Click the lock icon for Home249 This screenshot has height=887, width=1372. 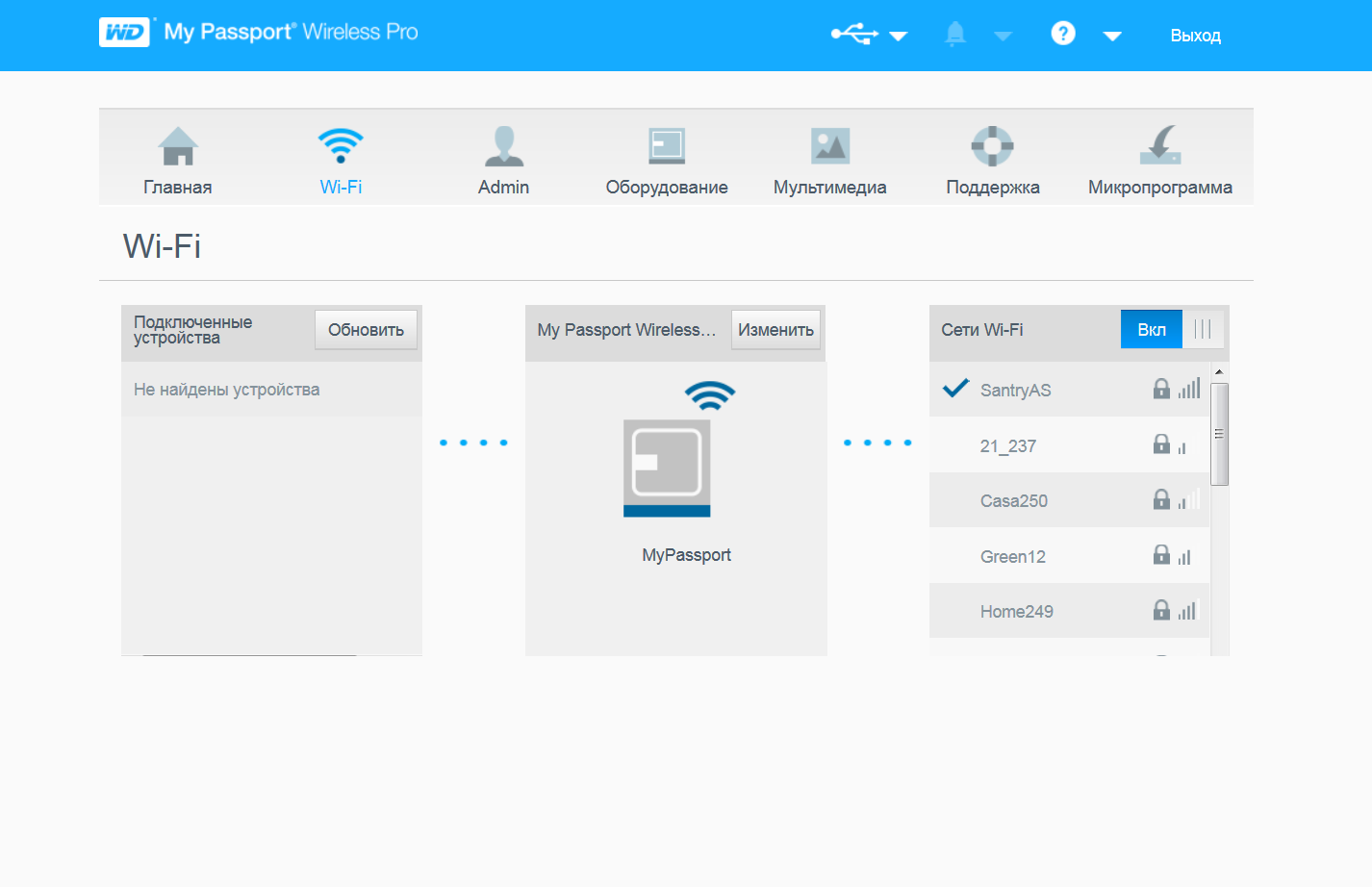tap(1161, 609)
